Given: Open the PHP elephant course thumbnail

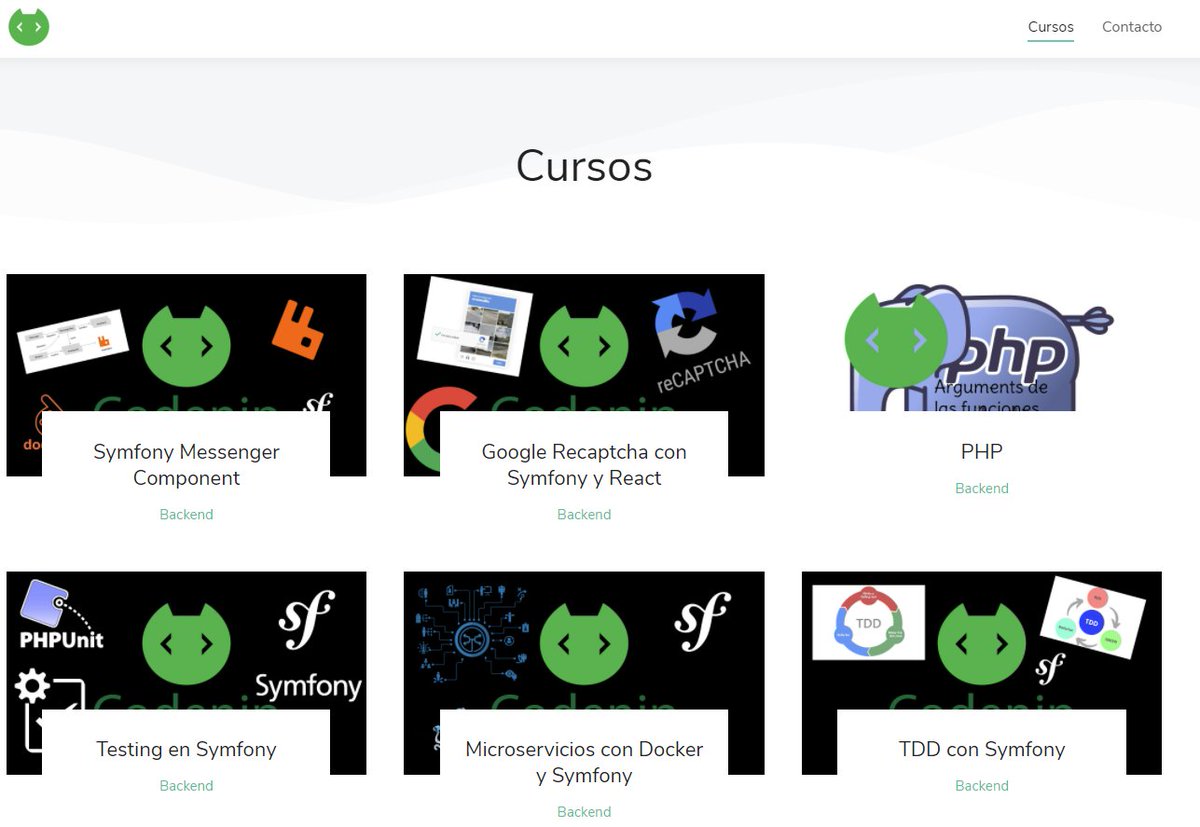Looking at the screenshot, I should [x=981, y=343].
